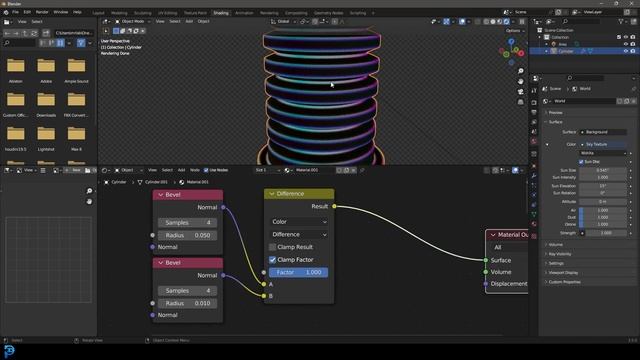This screenshot has width=640, height=360.
Task: Open Color data type dropdown in Difference node
Action: 299,222
